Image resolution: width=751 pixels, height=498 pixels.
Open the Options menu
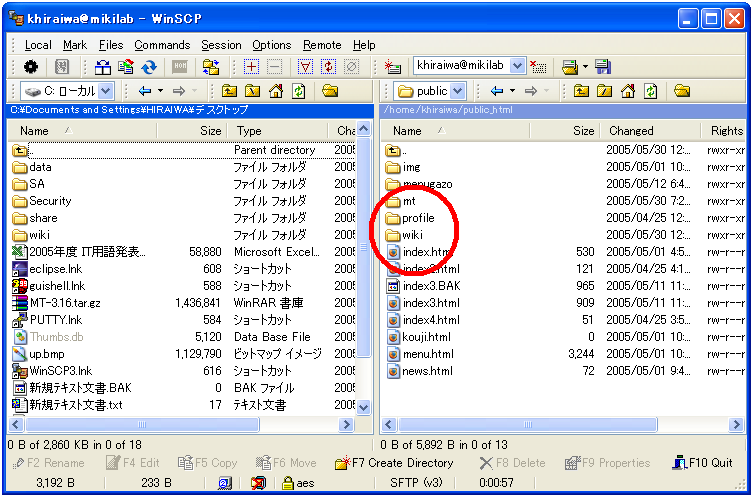click(272, 45)
